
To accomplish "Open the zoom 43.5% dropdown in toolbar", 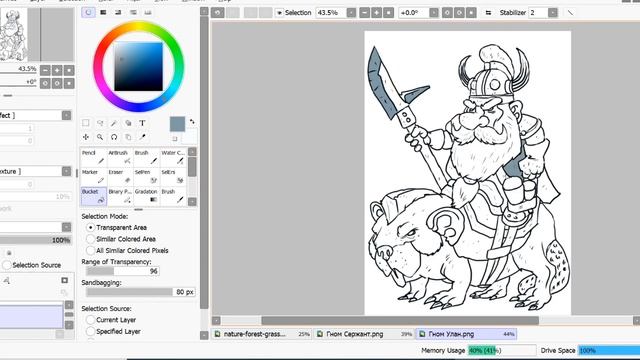I will click(x=351, y=13).
